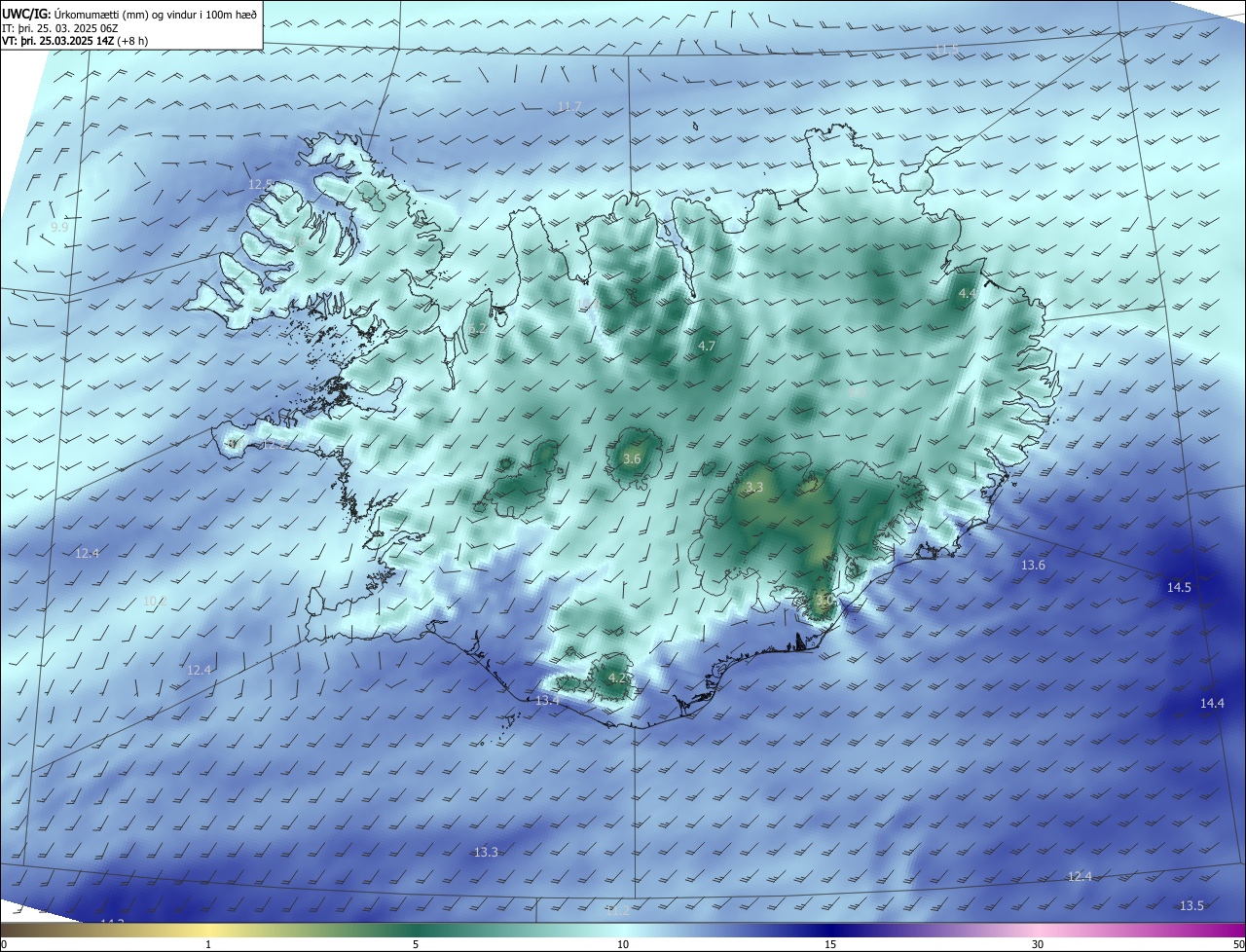Image resolution: width=1246 pixels, height=952 pixels.
Task: Click the value 4.4 in northeast Iceland
Action: point(967,293)
